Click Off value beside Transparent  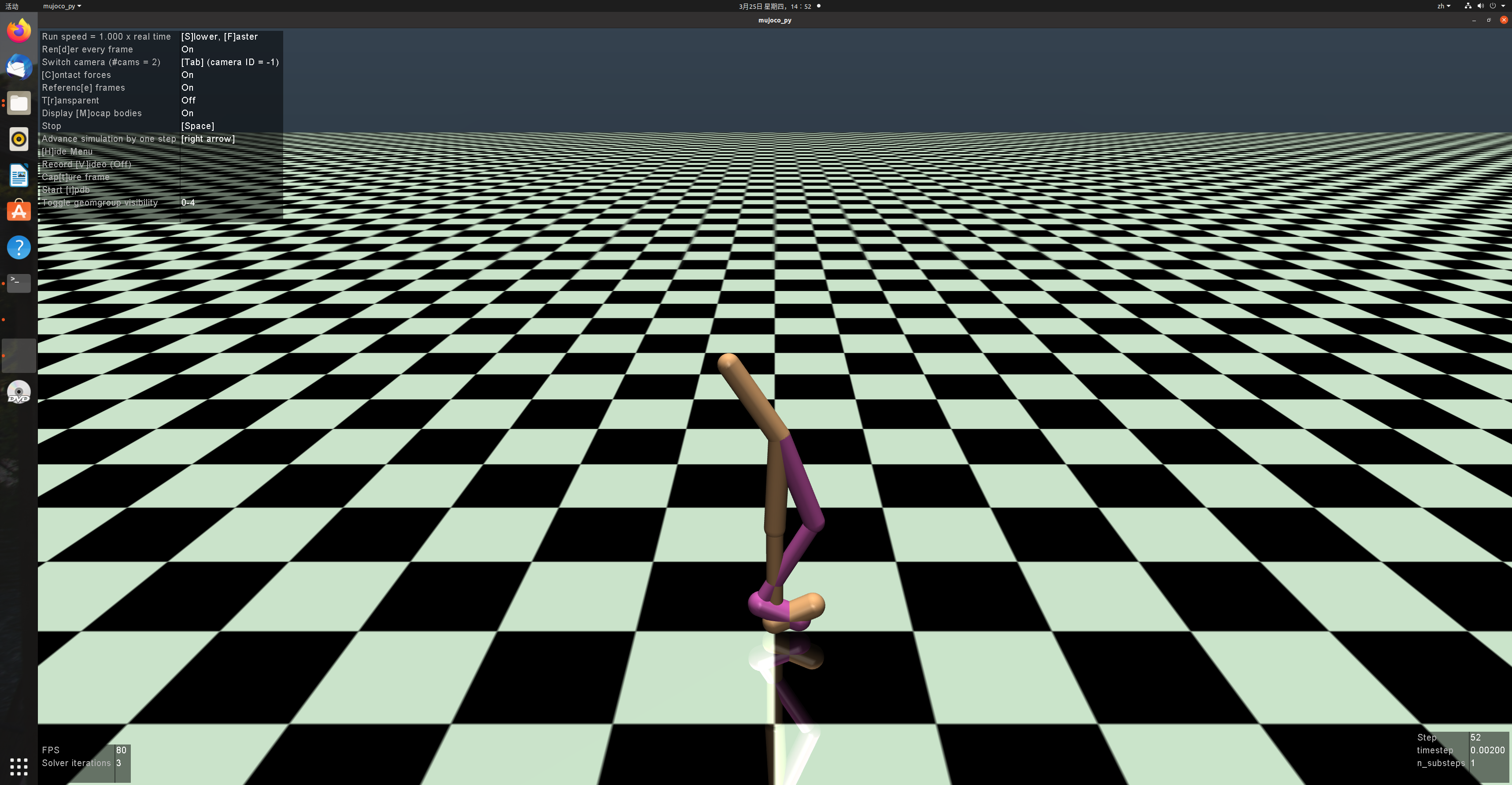point(189,100)
